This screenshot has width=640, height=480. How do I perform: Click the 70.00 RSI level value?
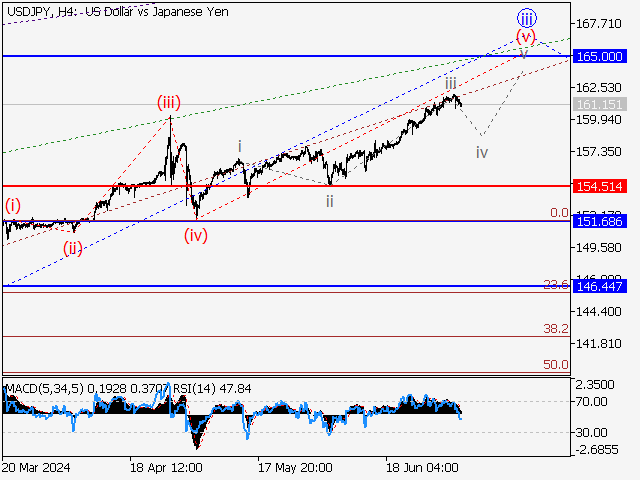tap(591, 402)
